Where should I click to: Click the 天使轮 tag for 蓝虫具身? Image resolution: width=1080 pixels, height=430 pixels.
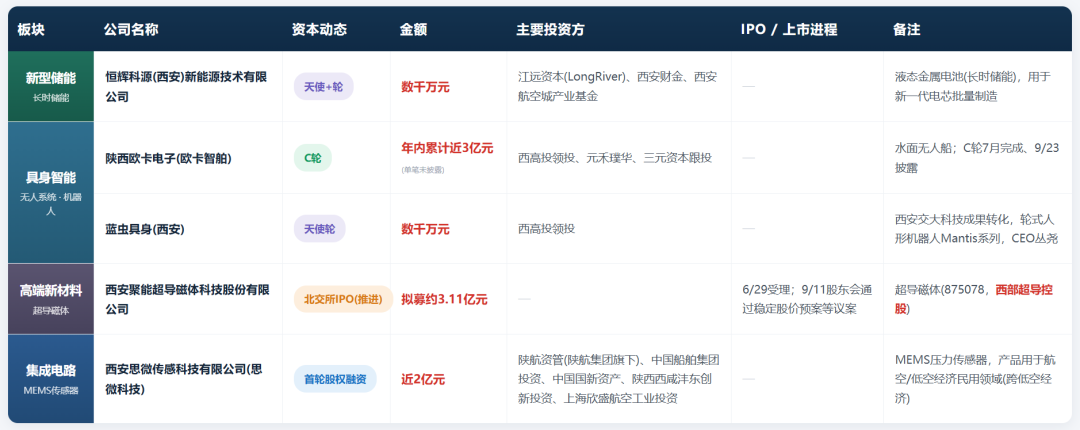click(x=320, y=229)
